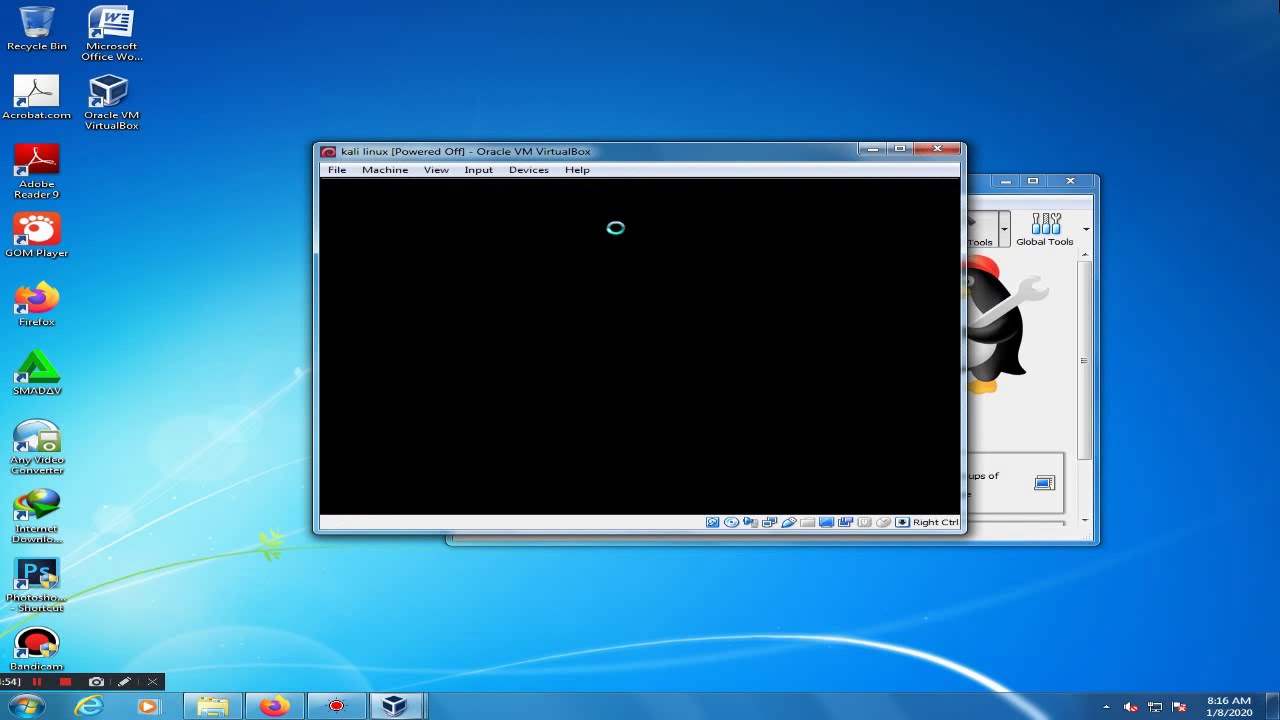The height and width of the screenshot is (720, 1280).
Task: Select the Photoshop shortcut desktop icon
Action: pos(37,585)
